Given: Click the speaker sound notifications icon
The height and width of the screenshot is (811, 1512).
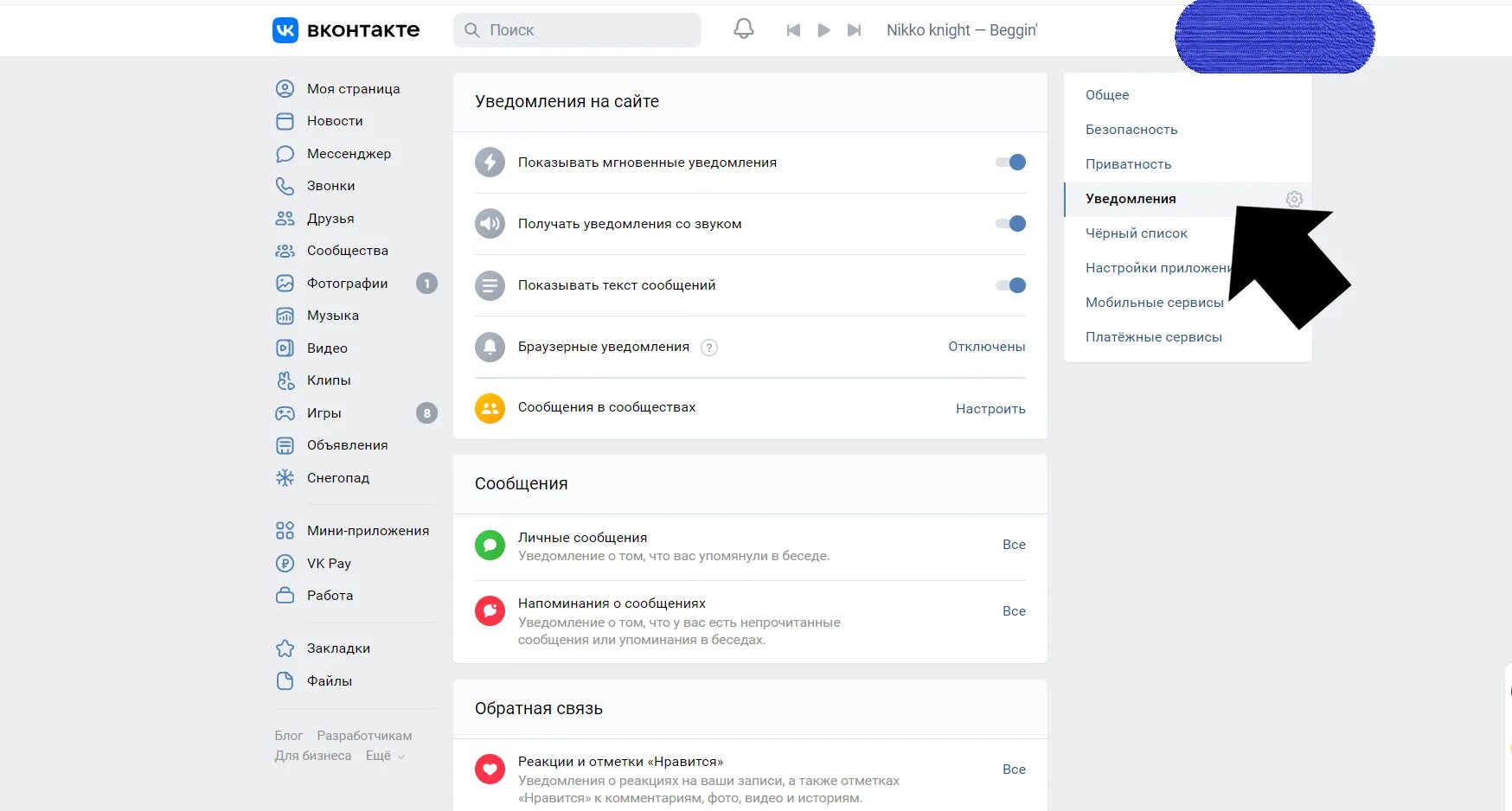Looking at the screenshot, I should click(490, 224).
